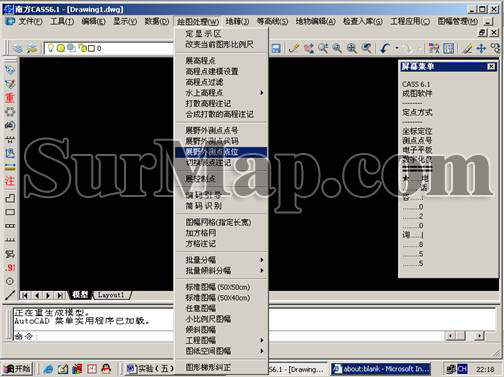Open the 工程应用(C) menu
The width and height of the screenshot is (504, 377).
point(410,21)
